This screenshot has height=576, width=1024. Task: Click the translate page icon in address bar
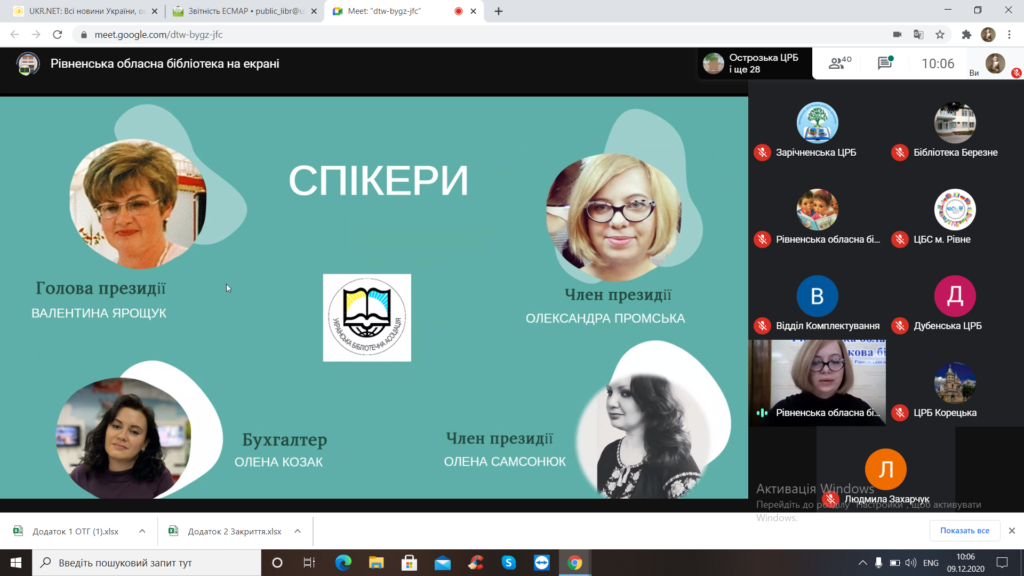[x=918, y=33]
